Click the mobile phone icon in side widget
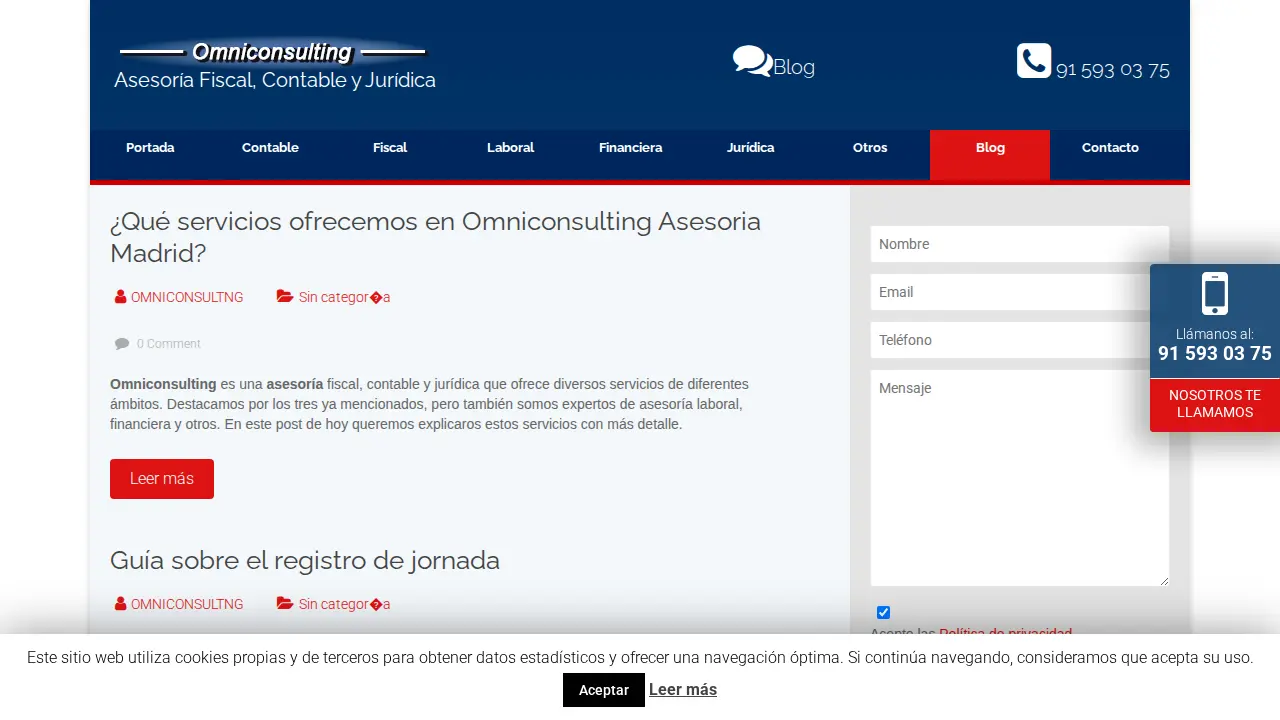 pyautogui.click(x=1215, y=294)
